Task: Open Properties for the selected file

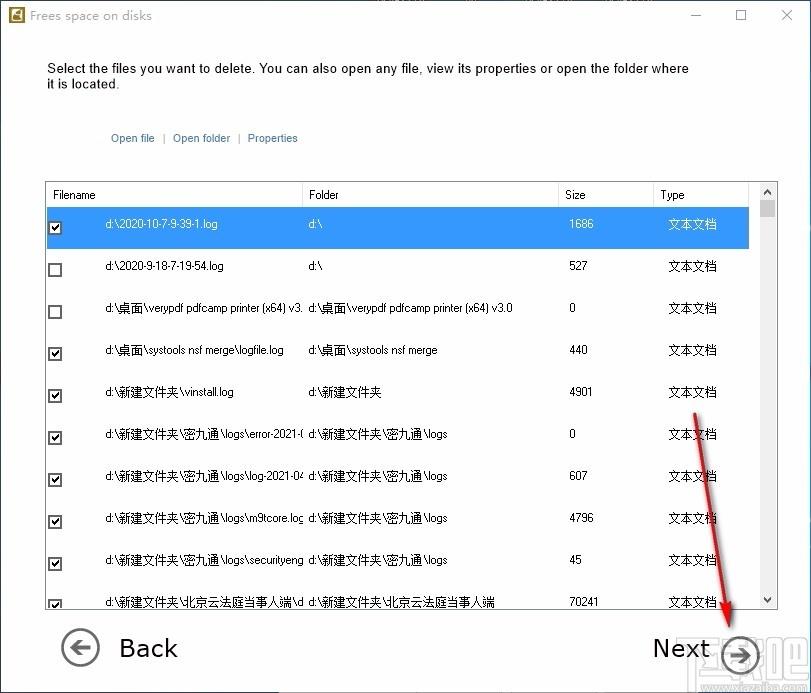Action: tap(273, 138)
